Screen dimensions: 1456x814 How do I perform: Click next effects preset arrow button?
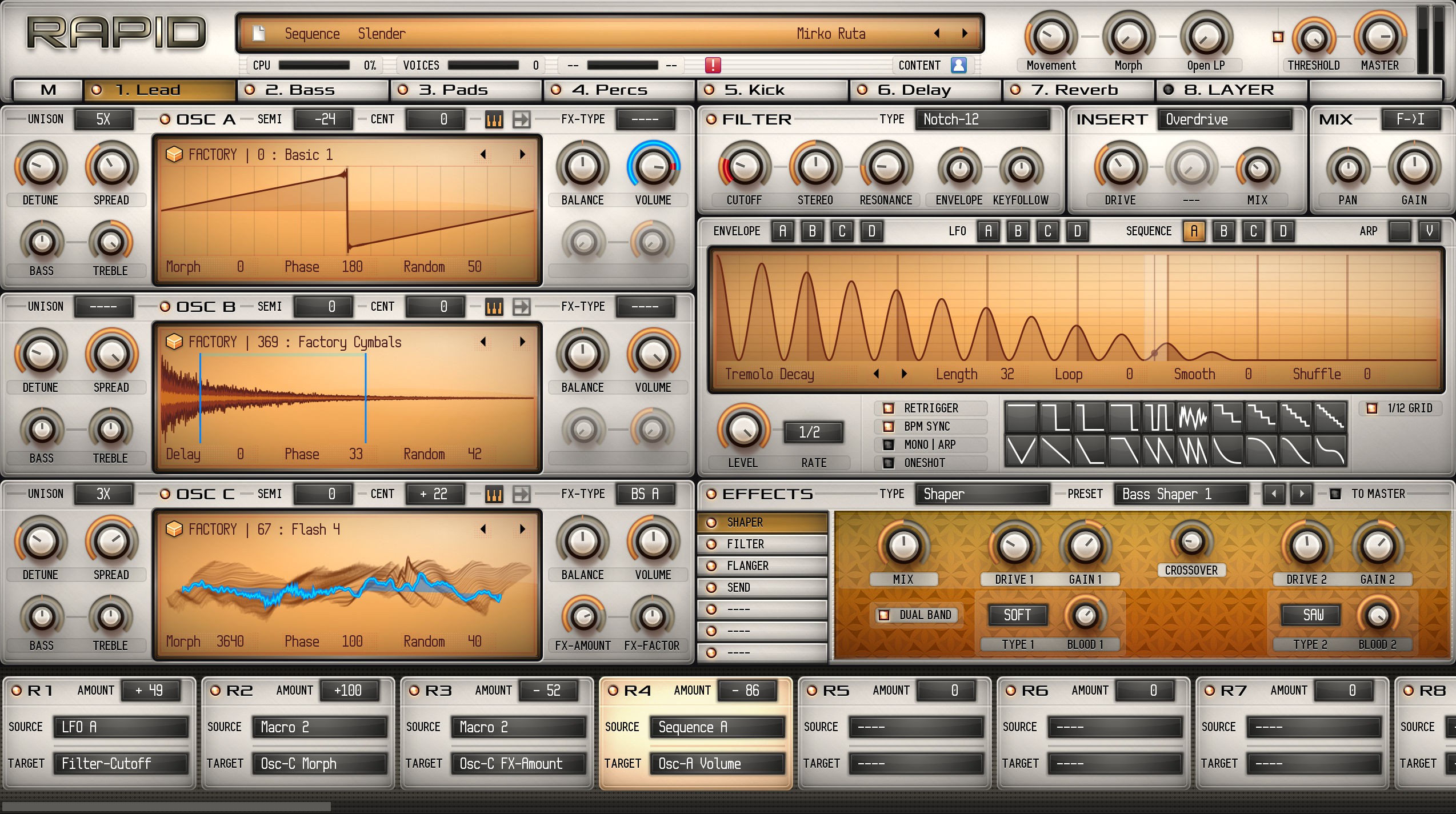tap(1302, 494)
